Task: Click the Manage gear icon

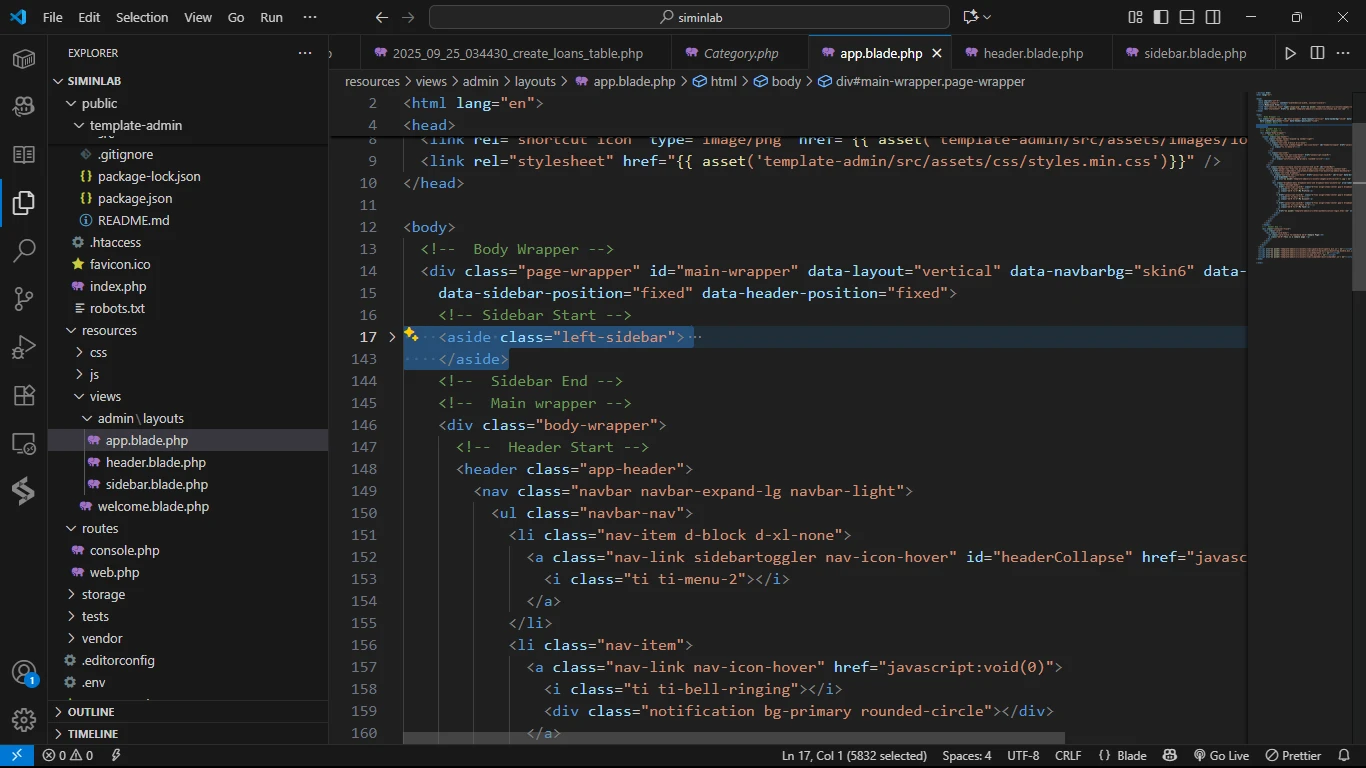Action: [24, 720]
